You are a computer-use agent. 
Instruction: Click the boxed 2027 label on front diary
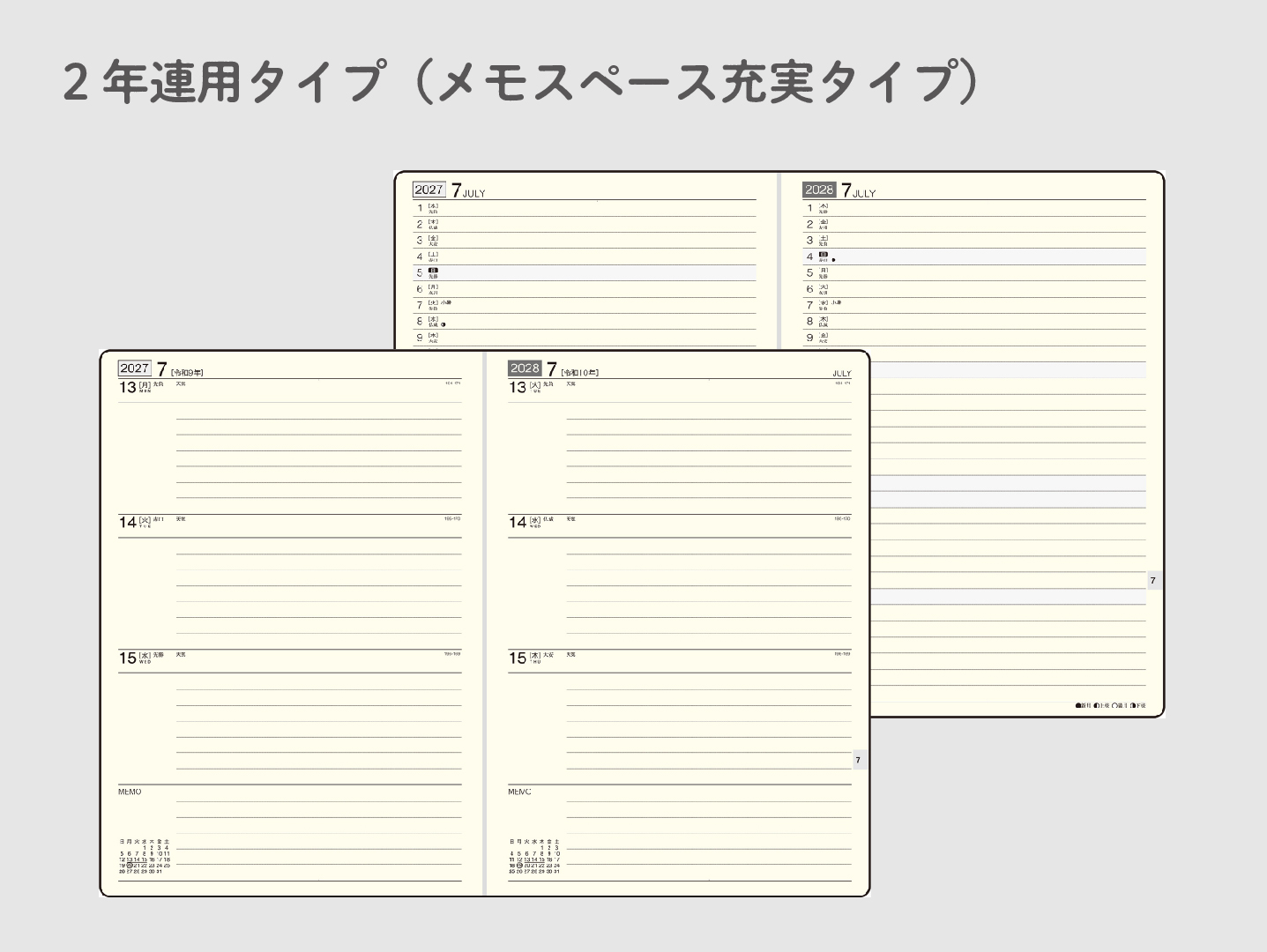pyautogui.click(x=135, y=368)
